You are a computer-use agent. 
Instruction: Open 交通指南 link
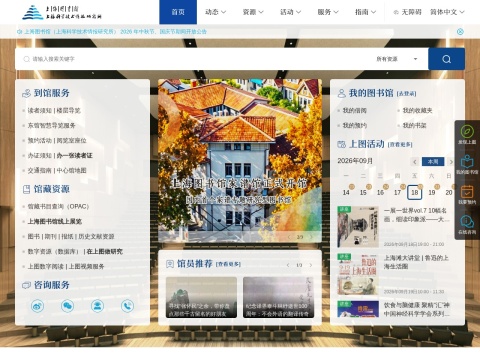point(39,170)
